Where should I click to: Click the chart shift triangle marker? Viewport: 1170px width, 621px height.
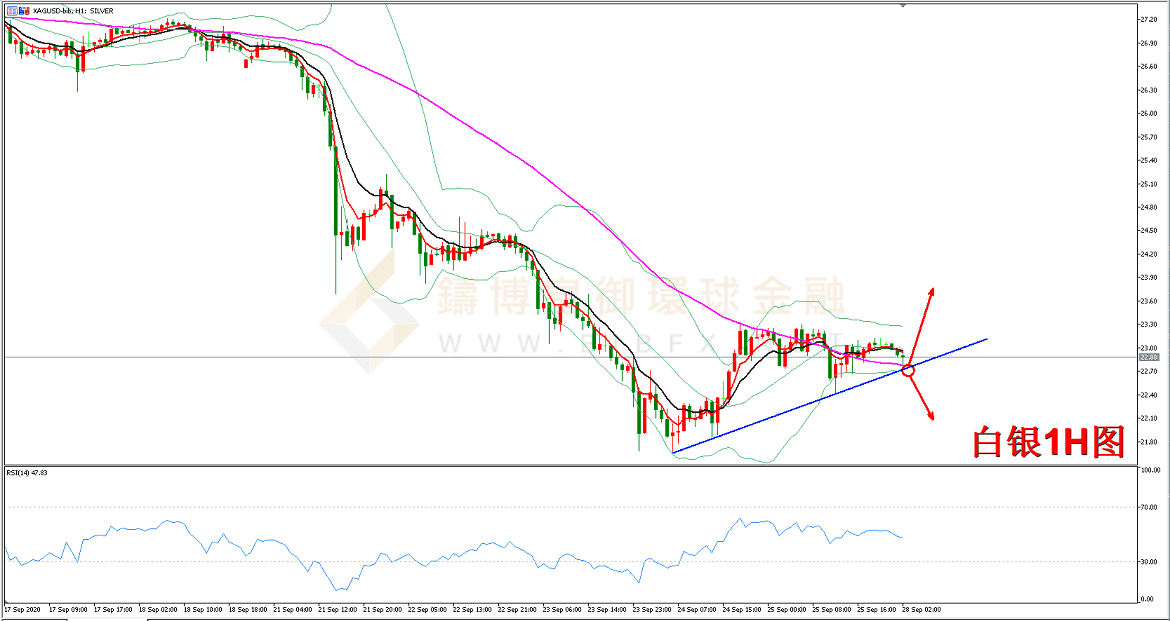pyautogui.click(x=903, y=5)
